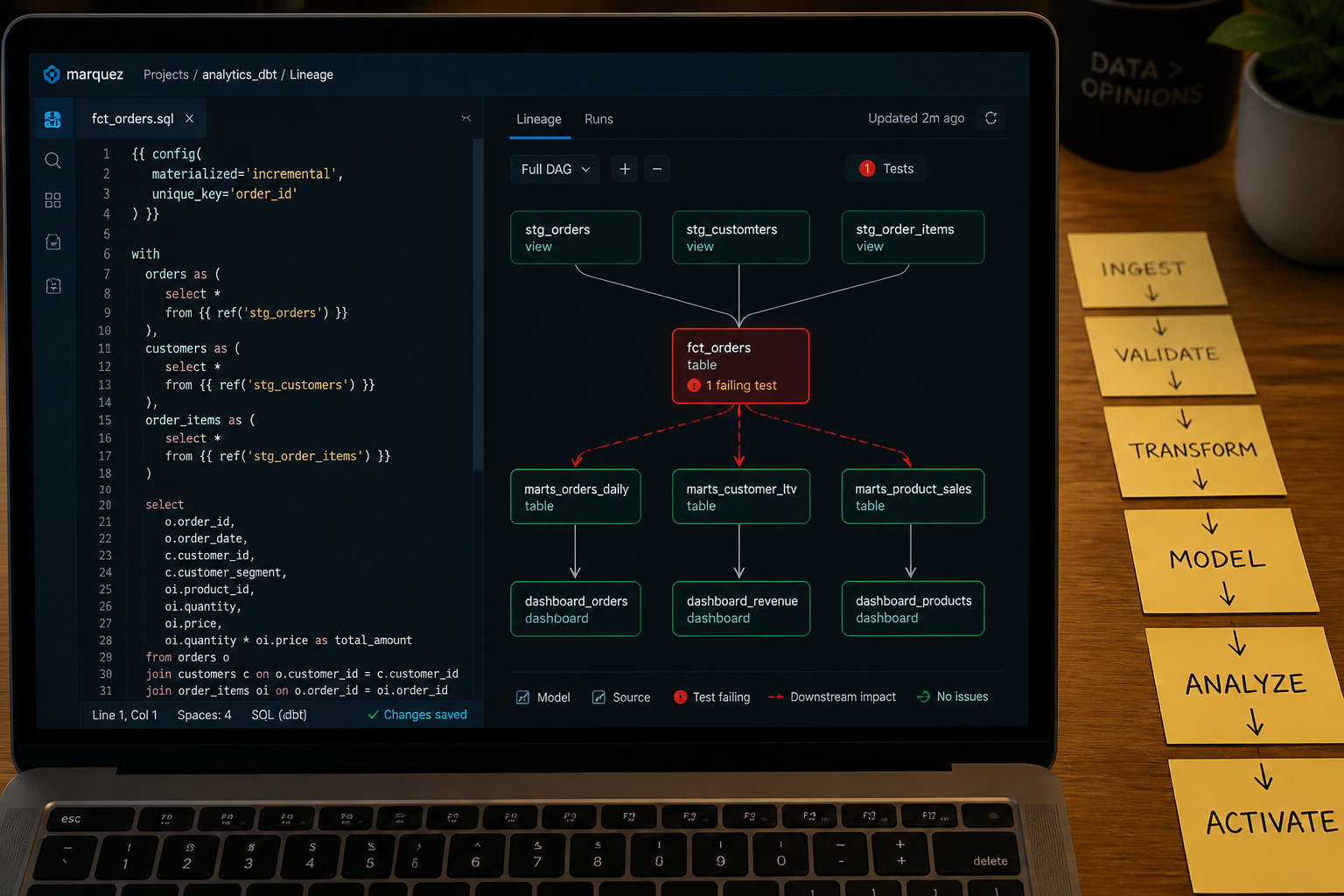Select the marts_orders_daily table node
This screenshot has width=1344, height=896.
[576, 497]
